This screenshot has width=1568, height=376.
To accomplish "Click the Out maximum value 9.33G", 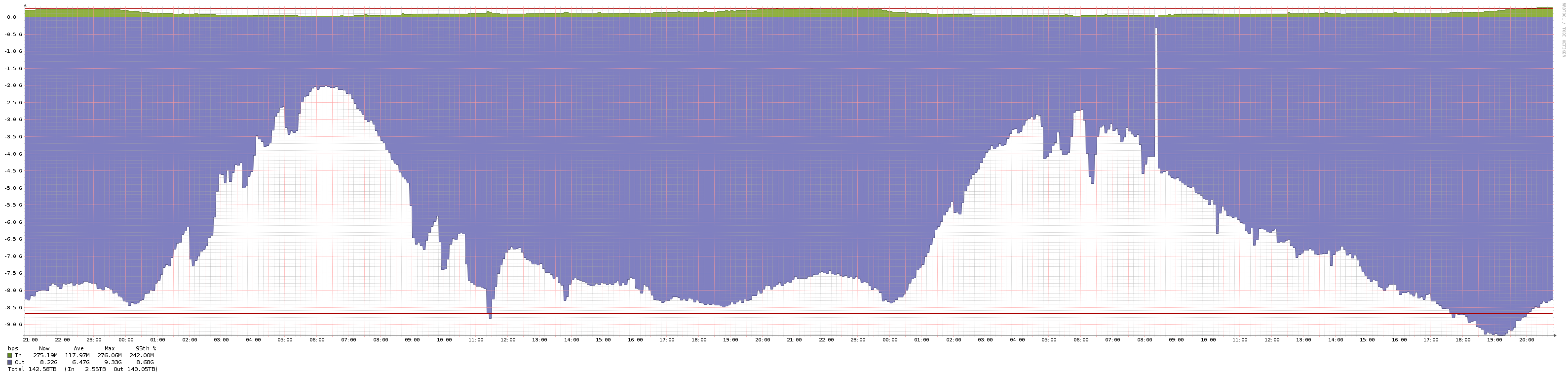I will (113, 362).
